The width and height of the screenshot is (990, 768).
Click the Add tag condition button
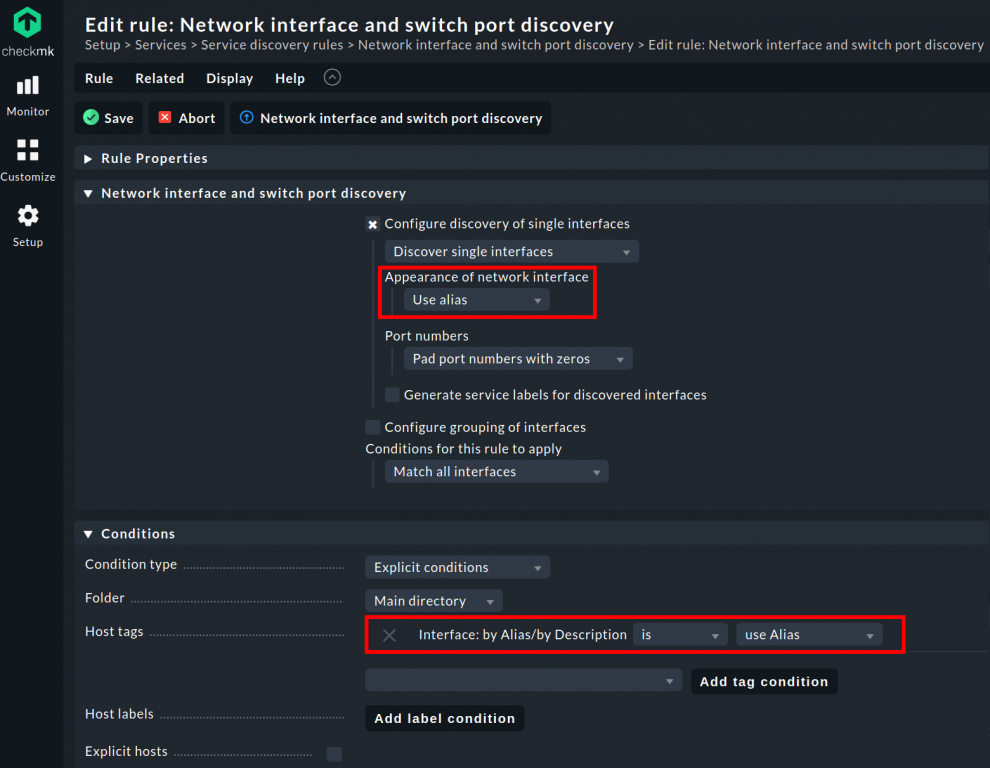(763, 681)
